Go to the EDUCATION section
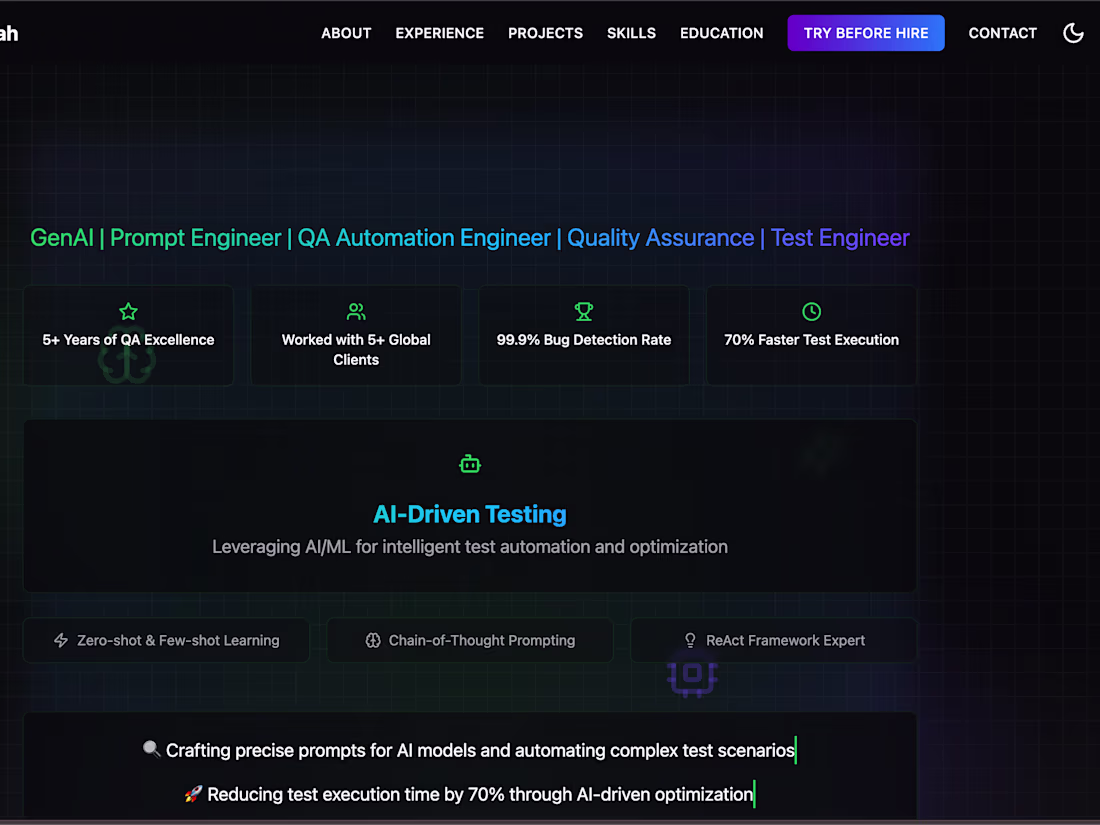Screen dimensions: 1100x825 [x=721, y=33]
